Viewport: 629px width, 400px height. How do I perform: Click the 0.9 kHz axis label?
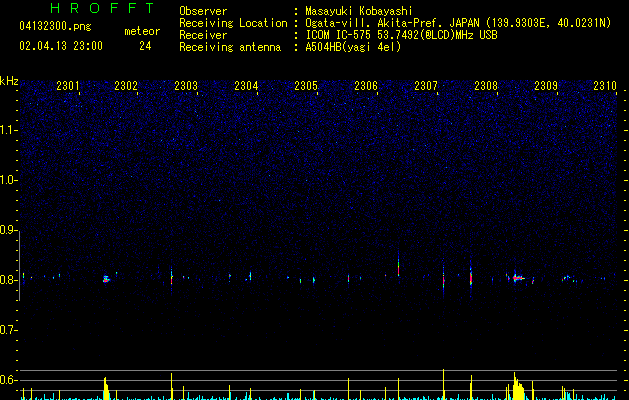[x=8, y=230]
